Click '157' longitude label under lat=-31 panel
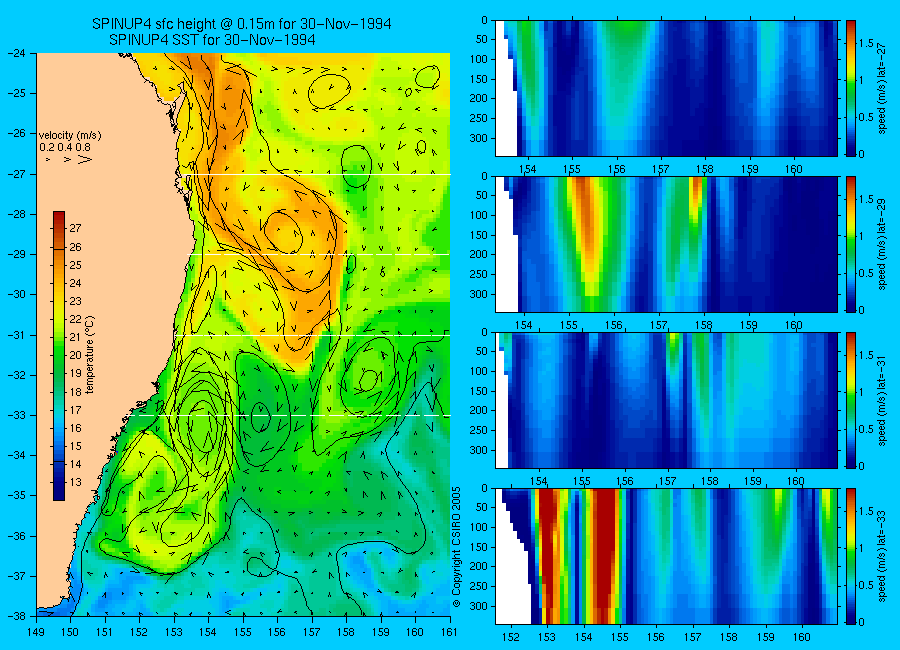Image resolution: width=900 pixels, height=650 pixels. (668, 481)
